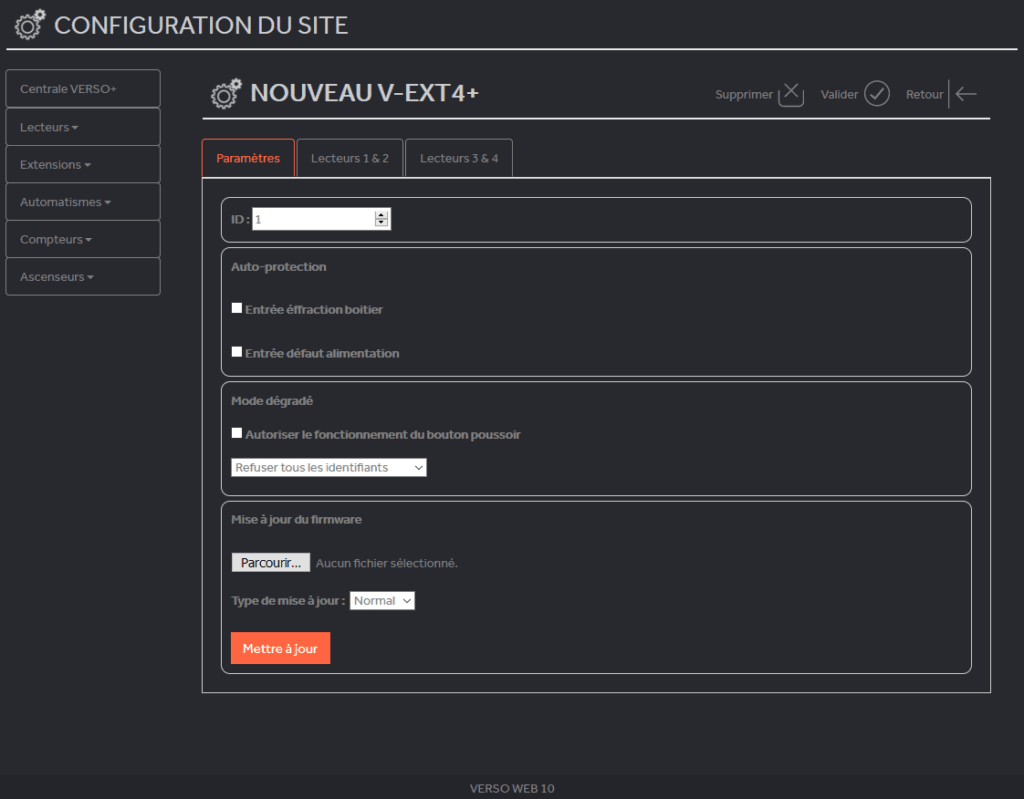Expand the Automatismes sidebar menu

click(x=83, y=202)
